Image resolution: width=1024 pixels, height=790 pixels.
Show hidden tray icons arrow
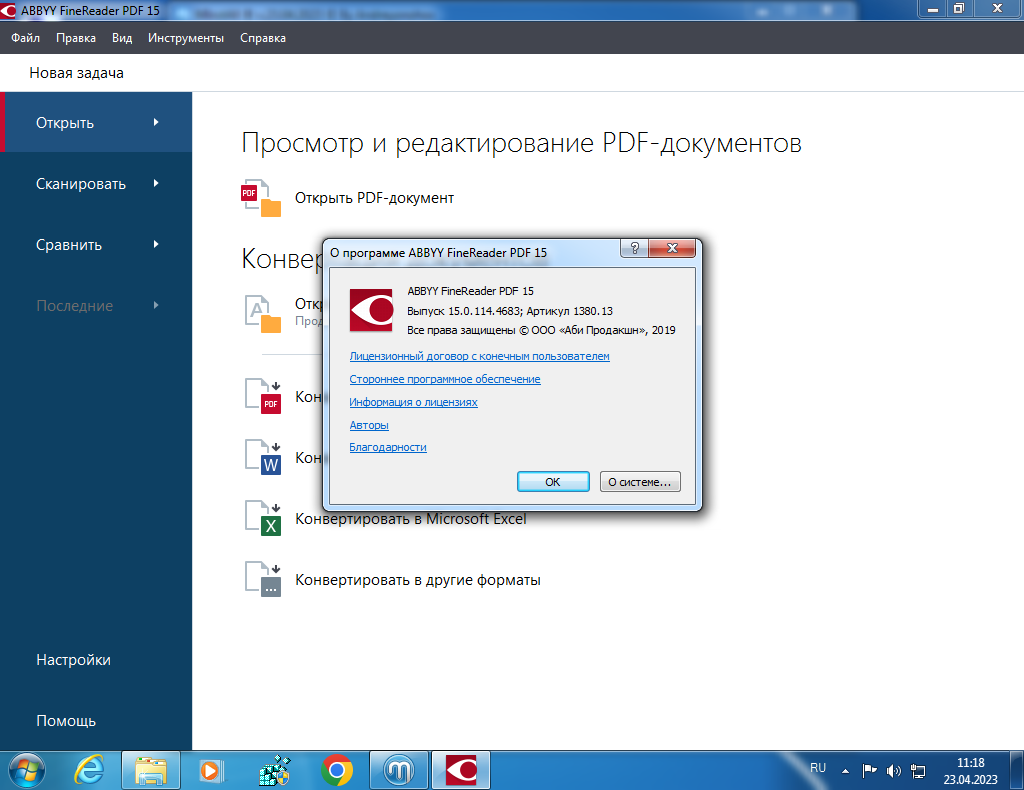click(845, 771)
